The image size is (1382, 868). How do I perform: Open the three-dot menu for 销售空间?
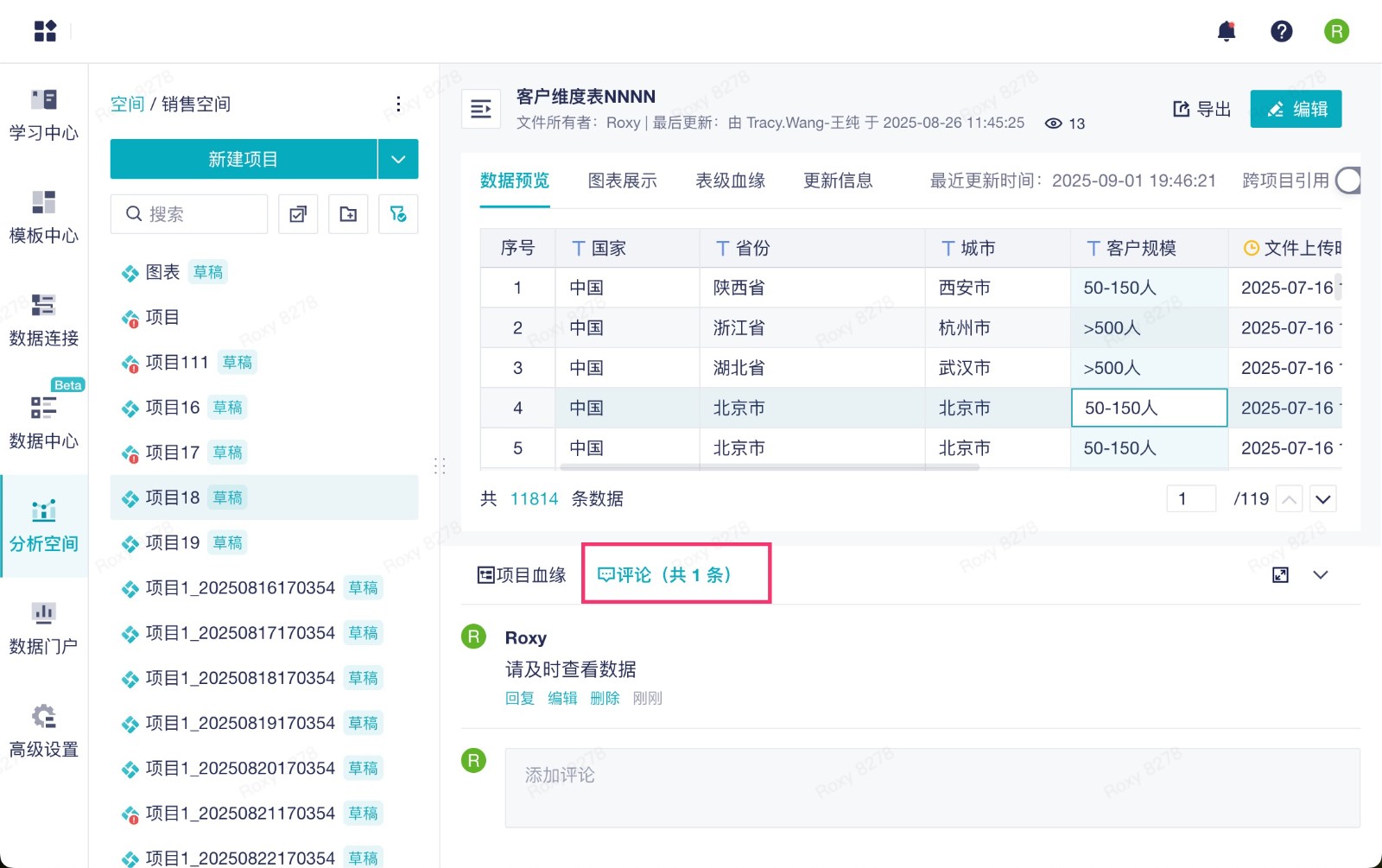[398, 105]
